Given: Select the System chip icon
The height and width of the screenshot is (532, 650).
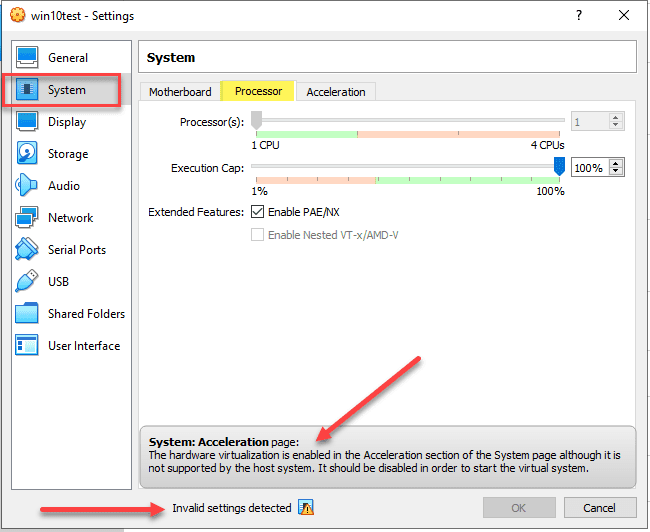Looking at the screenshot, I should [x=27, y=89].
